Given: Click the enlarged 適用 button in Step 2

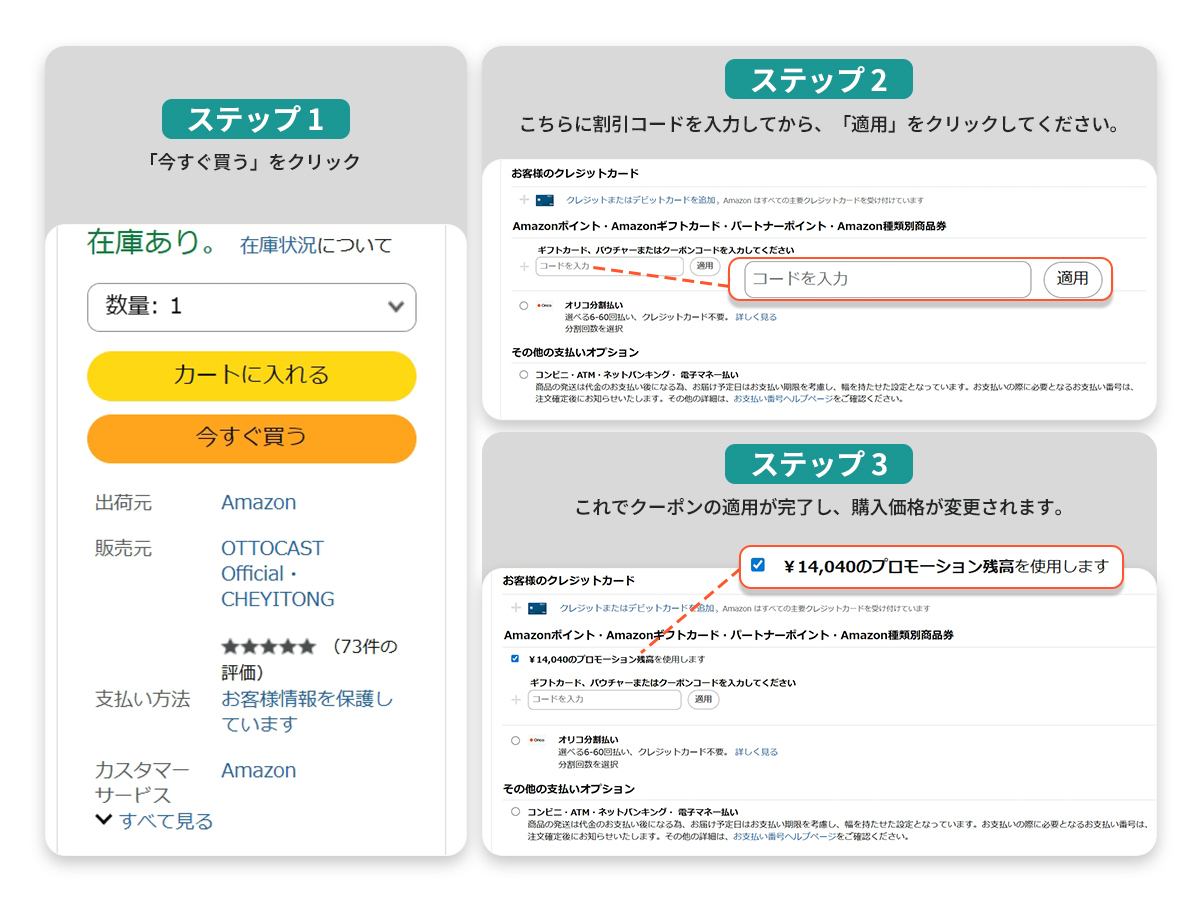Looking at the screenshot, I should click(1072, 279).
